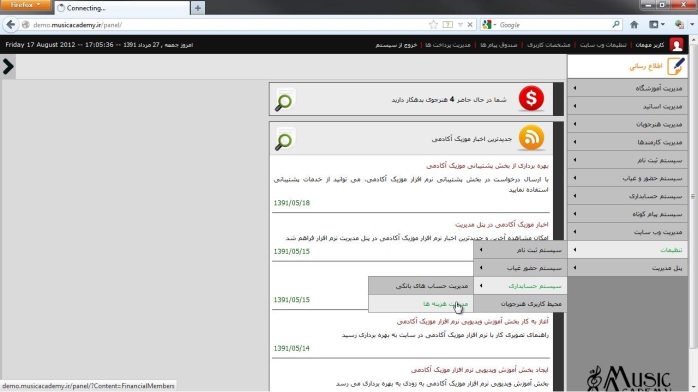
Task: Stop loading with the X icon
Action: (x=470, y=25)
